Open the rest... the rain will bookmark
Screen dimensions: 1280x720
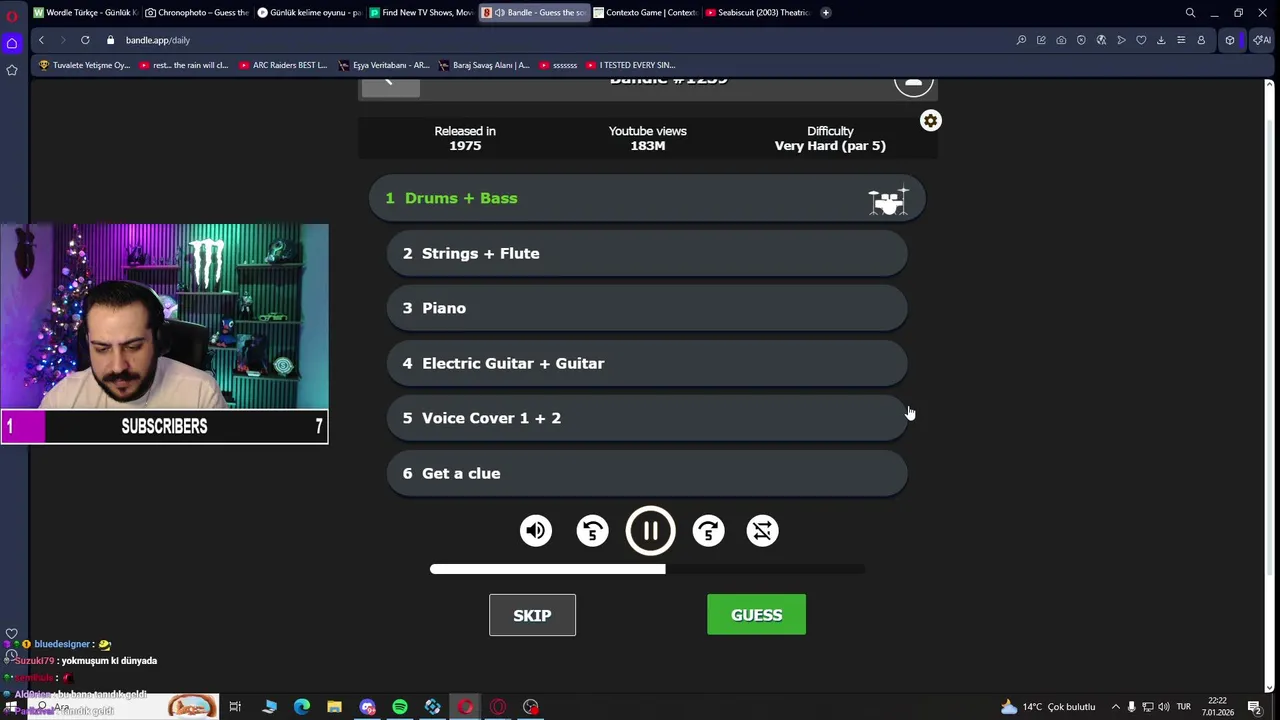coord(184,65)
